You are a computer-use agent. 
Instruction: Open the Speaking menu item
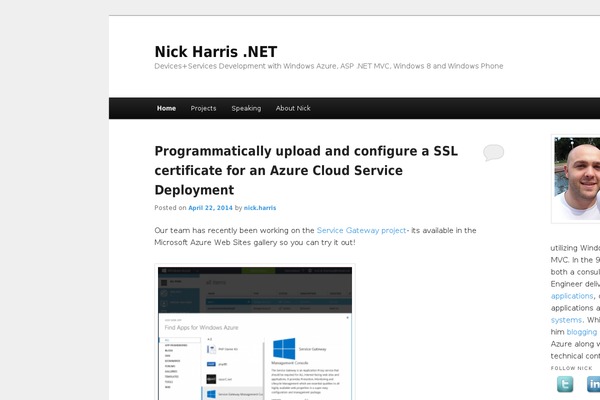246,108
